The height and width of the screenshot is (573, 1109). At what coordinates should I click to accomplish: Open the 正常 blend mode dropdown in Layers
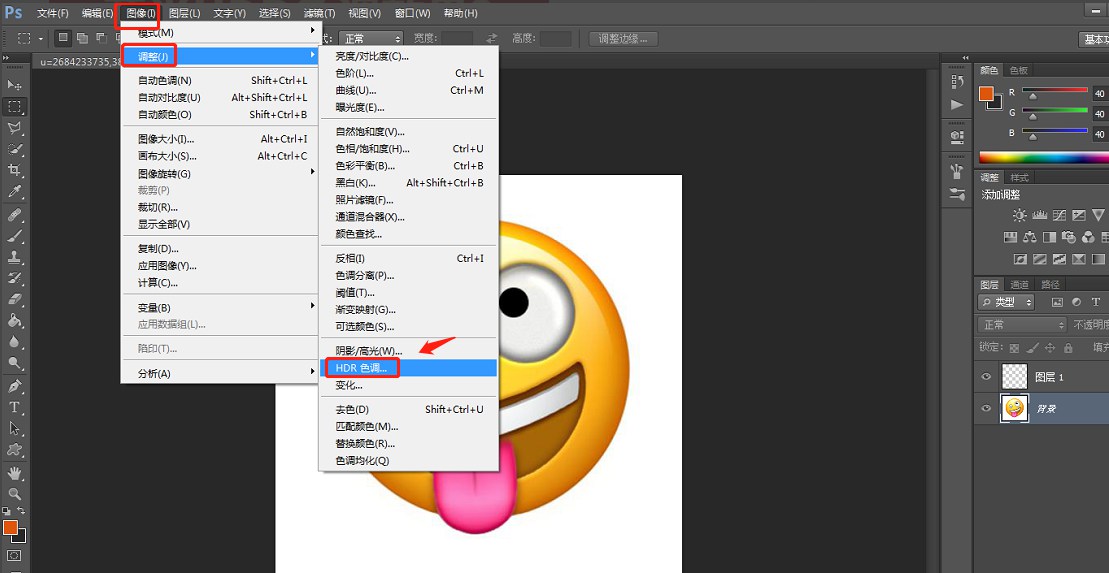(1022, 325)
